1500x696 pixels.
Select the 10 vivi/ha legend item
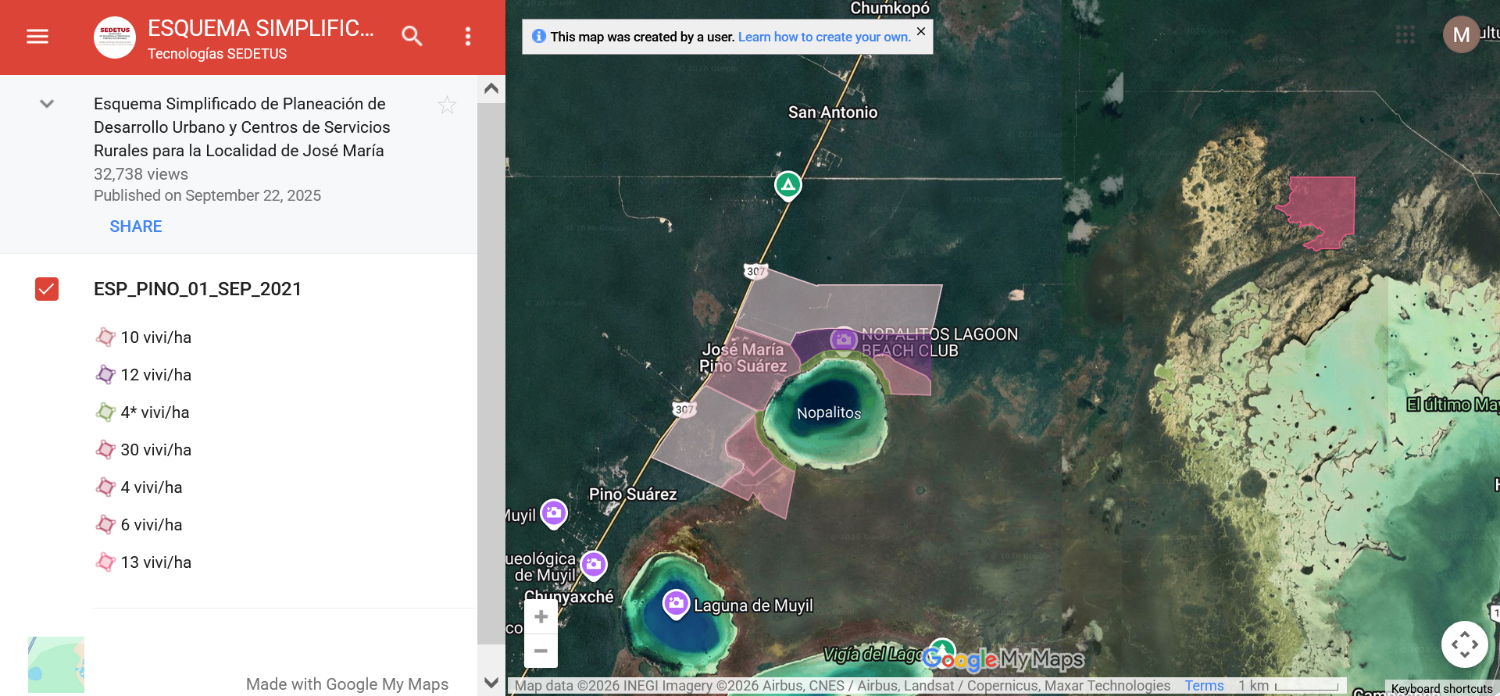pyautogui.click(x=155, y=338)
